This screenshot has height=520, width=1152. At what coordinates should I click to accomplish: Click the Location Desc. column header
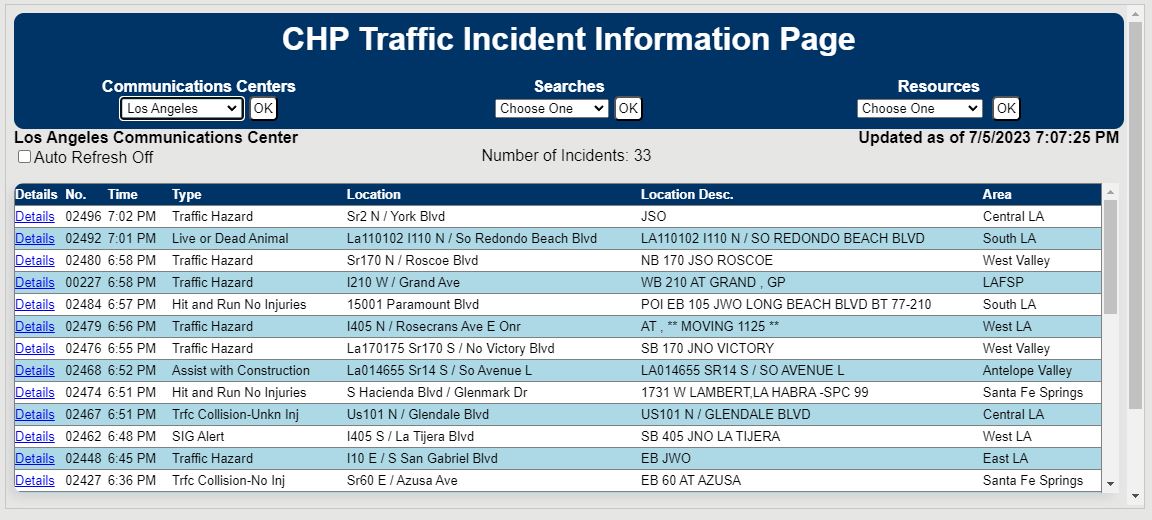pos(687,195)
